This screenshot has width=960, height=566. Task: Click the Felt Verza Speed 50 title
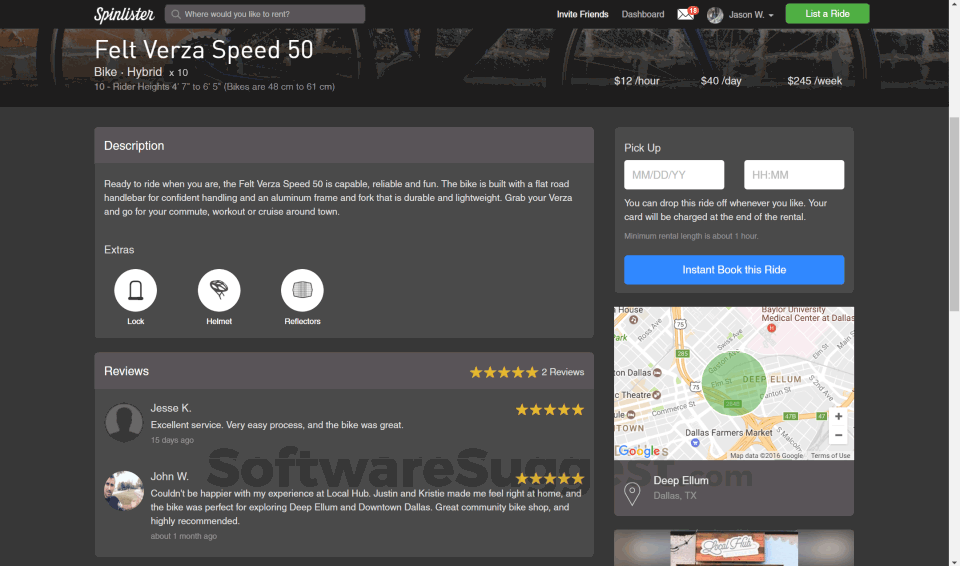pyautogui.click(x=203, y=50)
